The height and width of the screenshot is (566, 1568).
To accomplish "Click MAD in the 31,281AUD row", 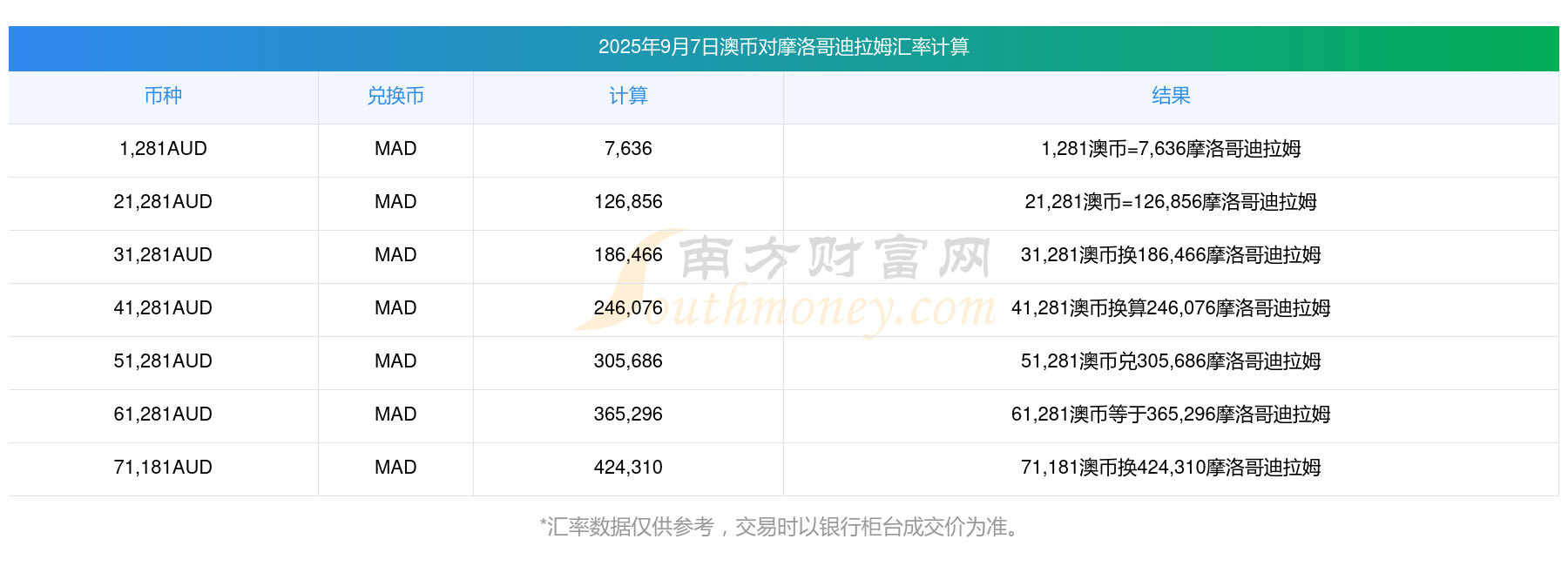I will click(x=395, y=255).
